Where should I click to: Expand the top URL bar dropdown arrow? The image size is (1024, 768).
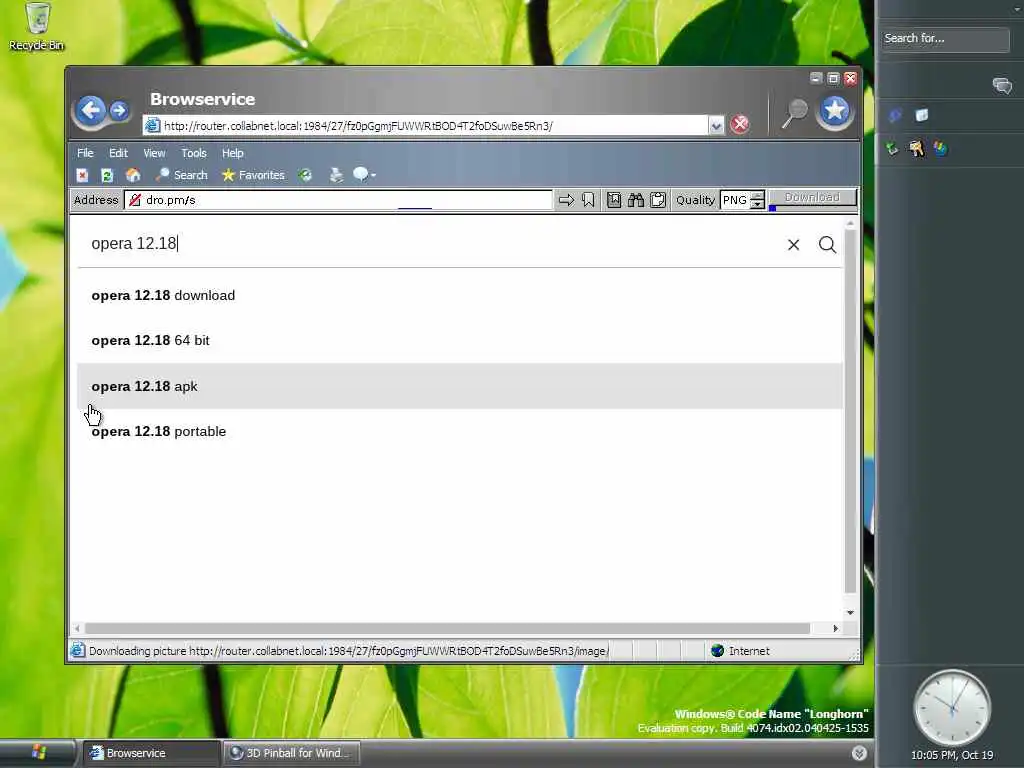click(x=716, y=125)
